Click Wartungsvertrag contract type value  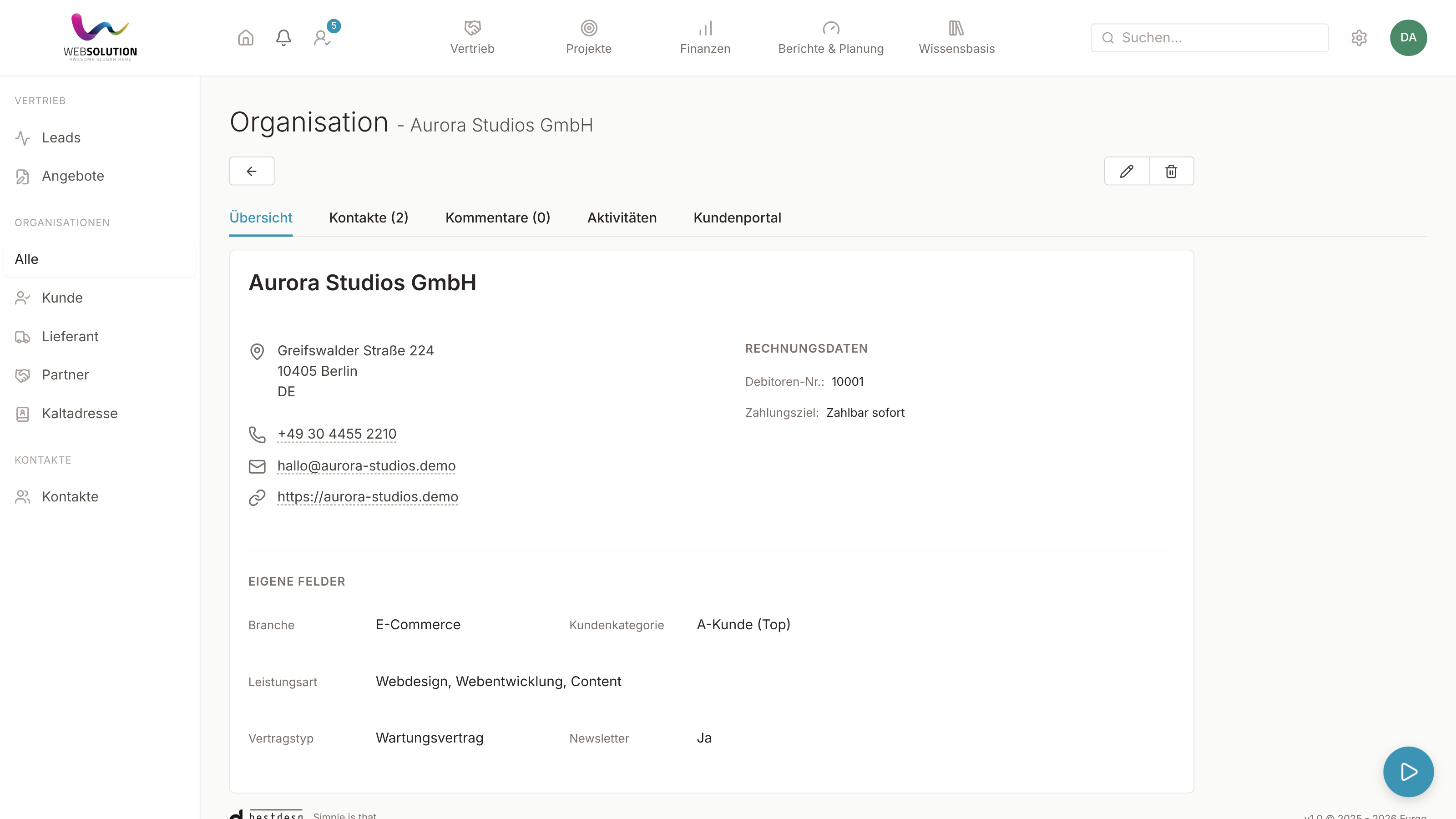430,738
